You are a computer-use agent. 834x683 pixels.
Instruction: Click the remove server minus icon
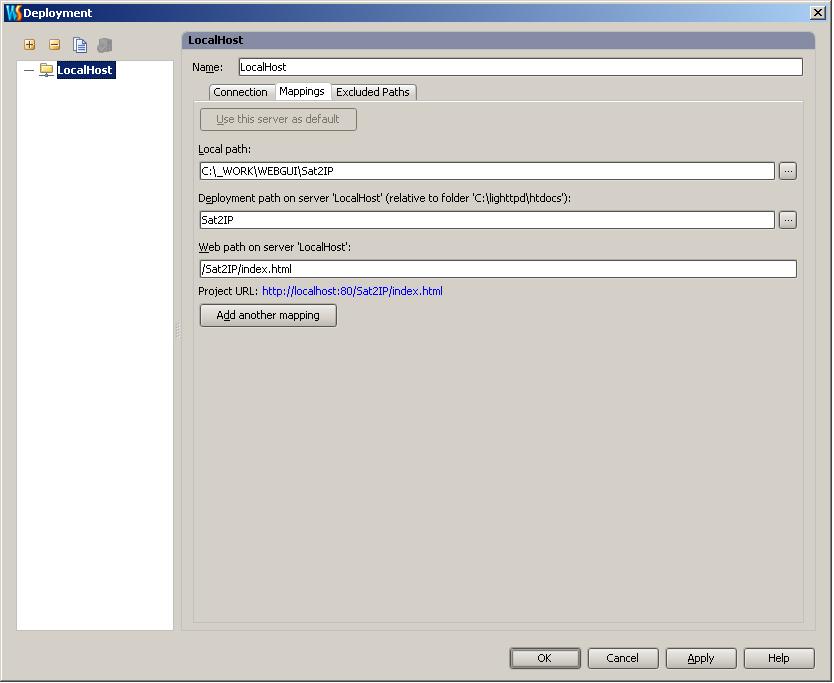(x=54, y=45)
